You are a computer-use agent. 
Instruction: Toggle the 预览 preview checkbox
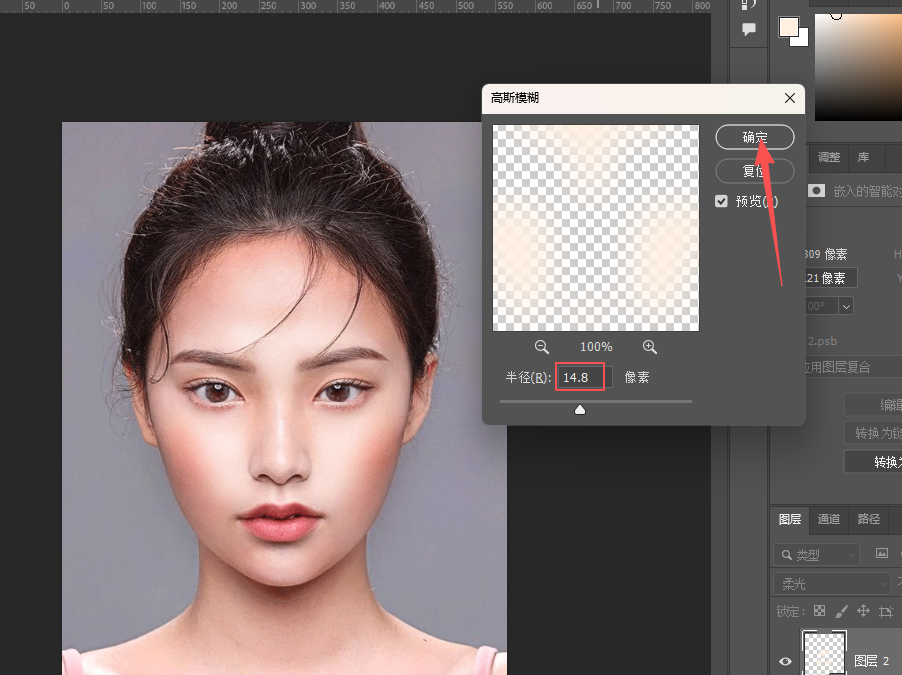coord(721,201)
